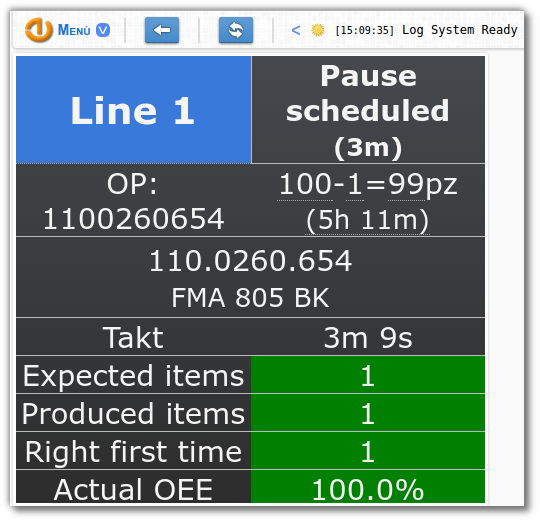540x522 pixels.
Task: Click the underlined '99pz' remaining quantity
Action: click(423, 185)
